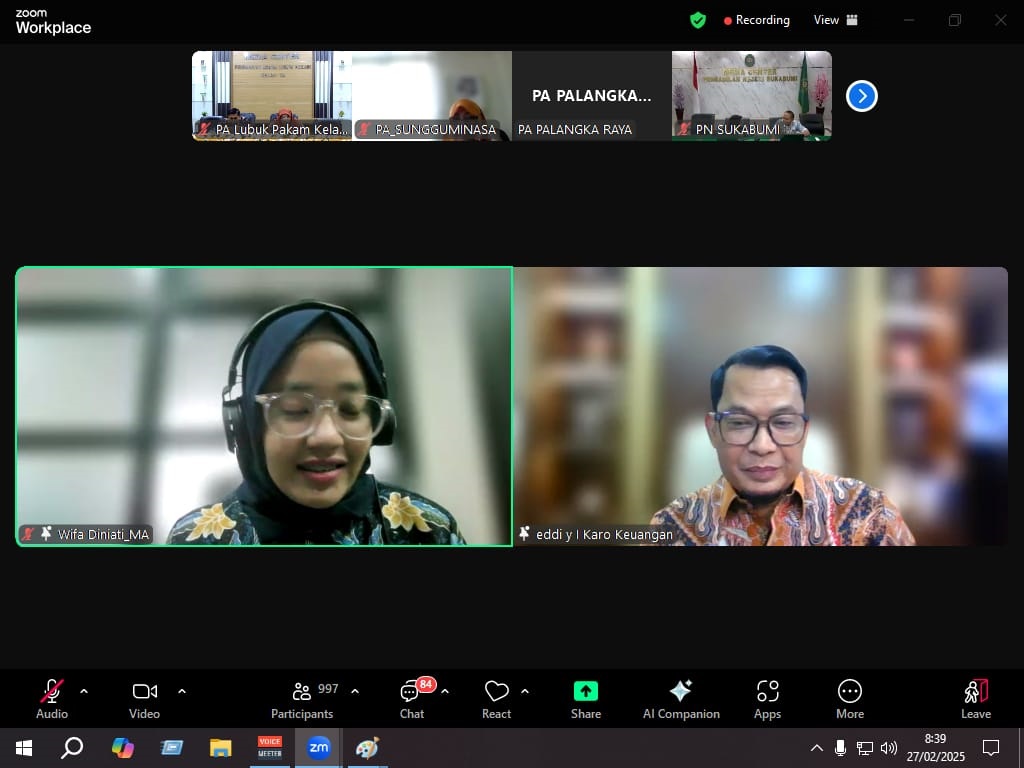The width and height of the screenshot is (1024, 768).
Task: Open More meeting options
Action: pos(849,699)
